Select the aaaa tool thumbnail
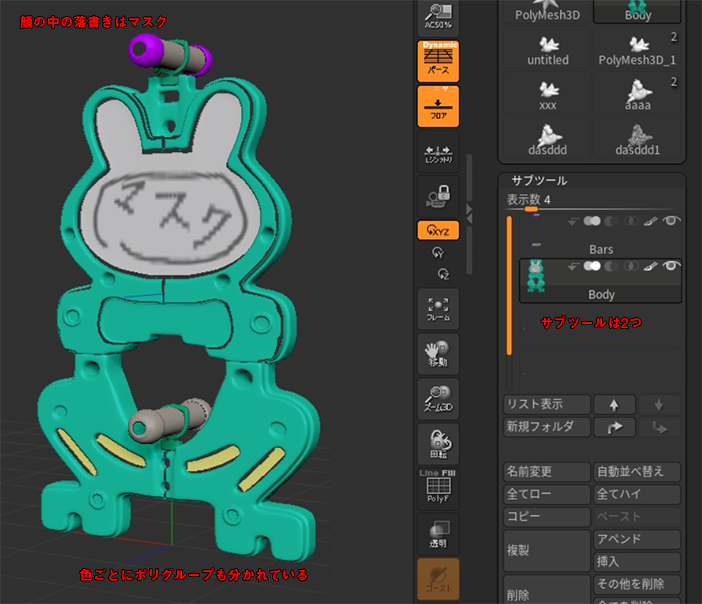 tap(638, 93)
